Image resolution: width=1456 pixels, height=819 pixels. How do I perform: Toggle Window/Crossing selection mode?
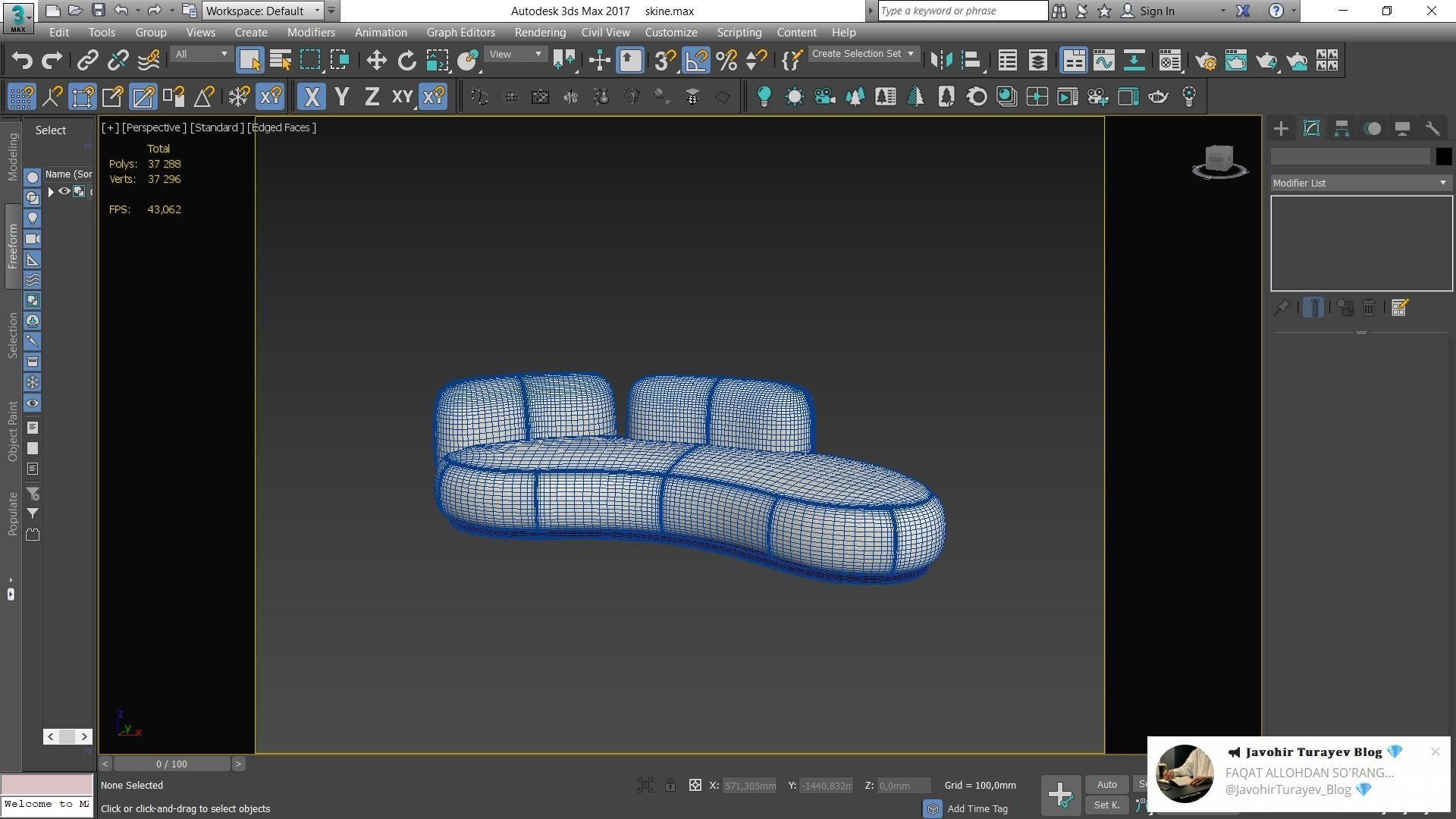click(340, 60)
